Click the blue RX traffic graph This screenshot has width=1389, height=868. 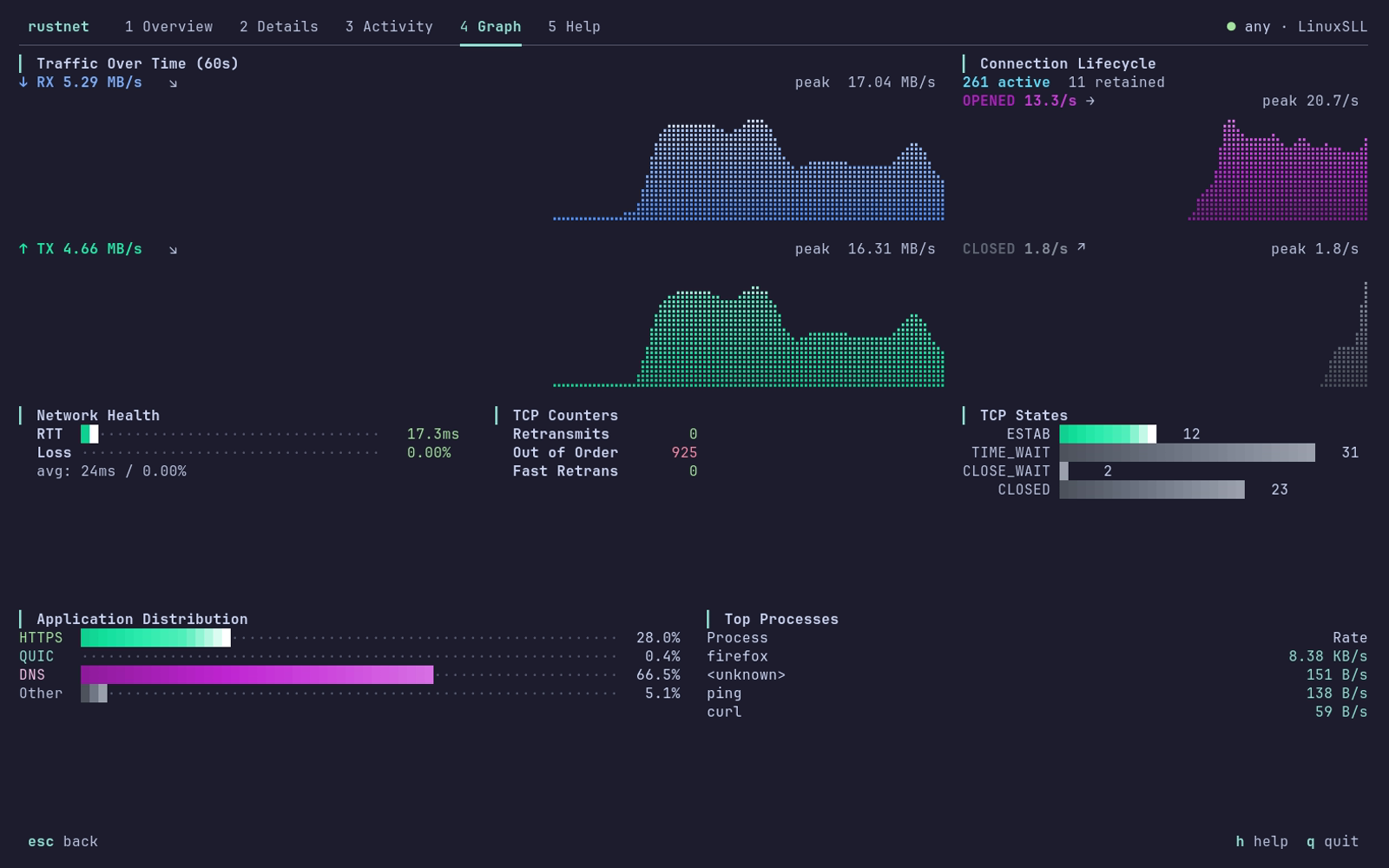click(x=748, y=169)
